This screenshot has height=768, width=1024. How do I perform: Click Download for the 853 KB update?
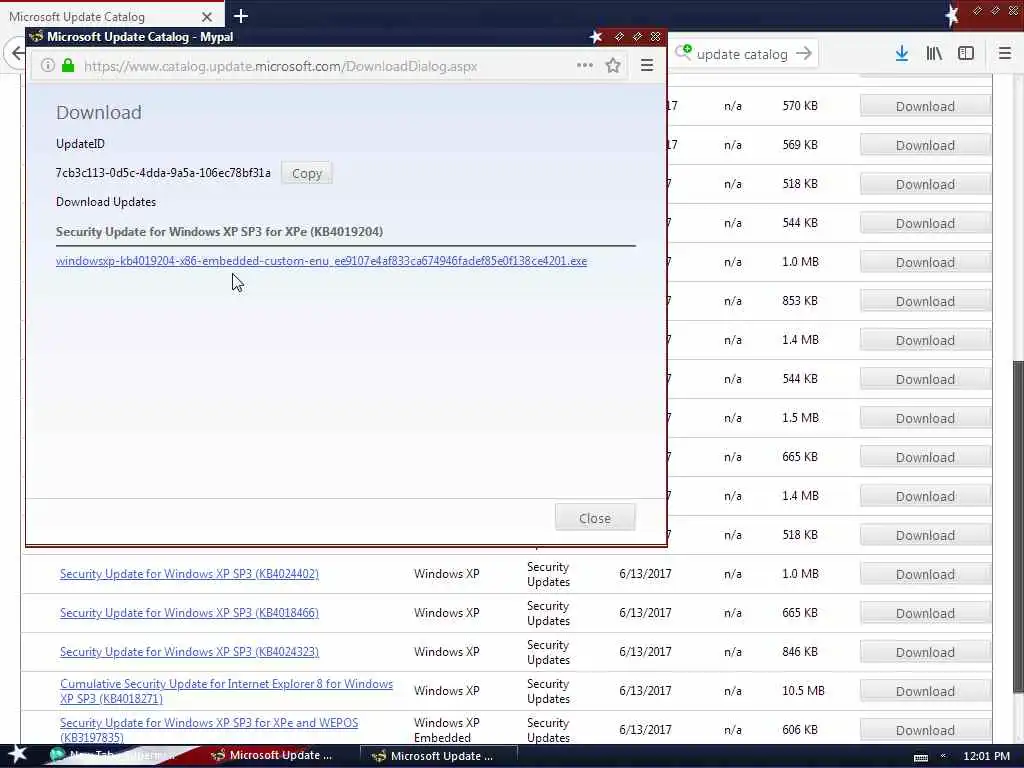pyautogui.click(x=925, y=301)
